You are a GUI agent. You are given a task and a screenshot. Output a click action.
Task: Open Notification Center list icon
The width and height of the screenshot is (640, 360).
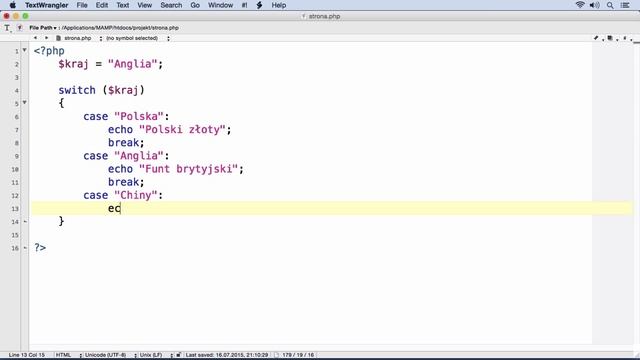(x=625, y=5)
